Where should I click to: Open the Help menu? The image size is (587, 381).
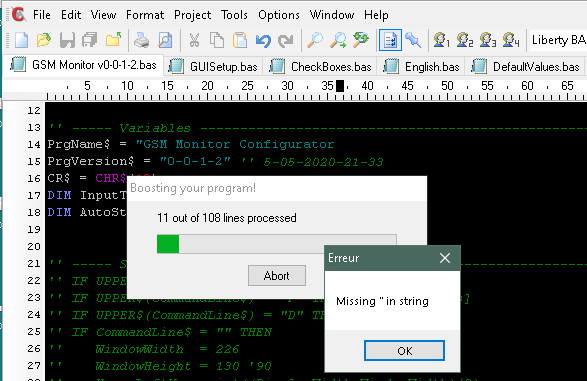376,15
